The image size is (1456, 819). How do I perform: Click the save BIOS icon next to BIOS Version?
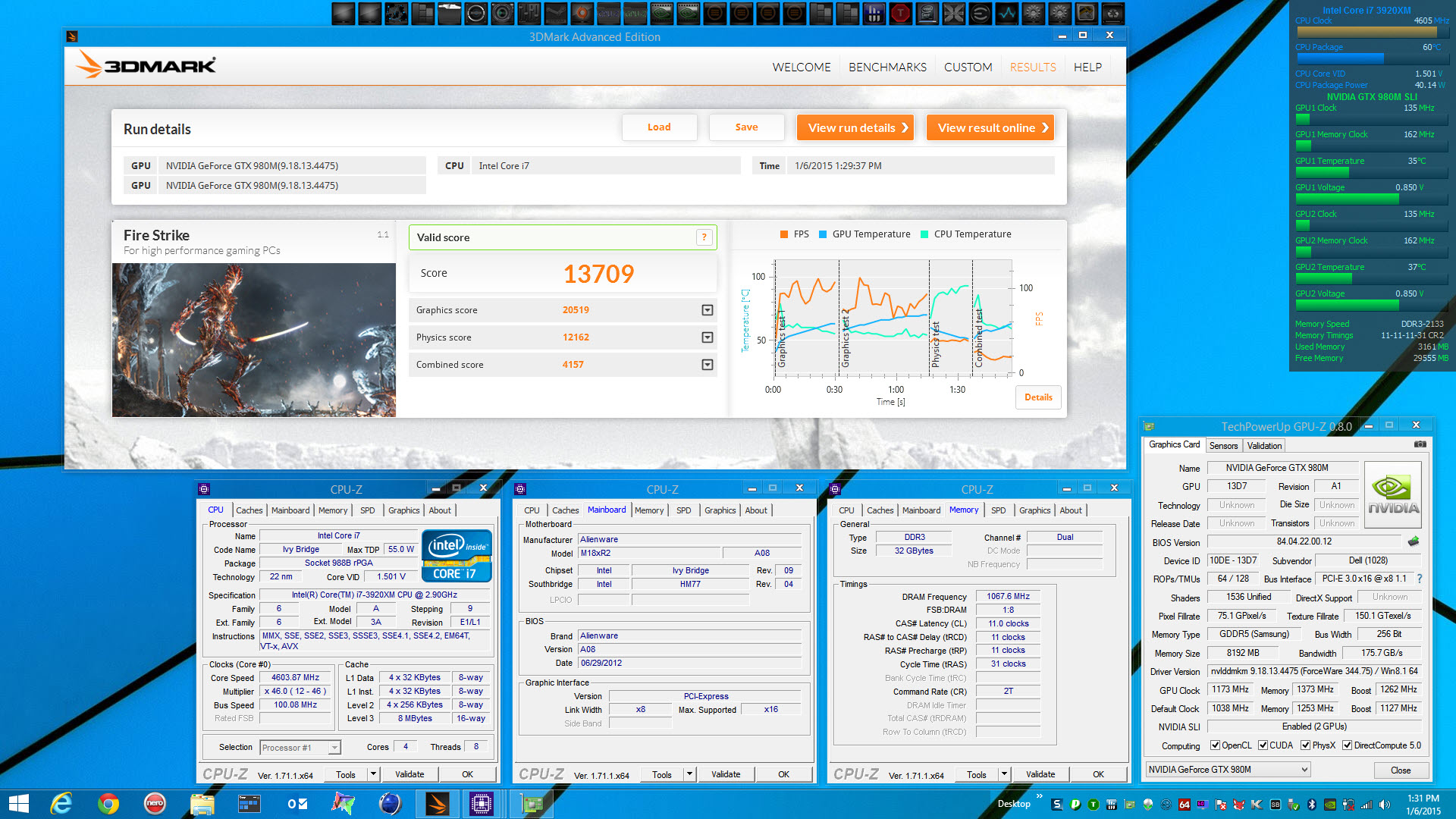[x=1414, y=541]
